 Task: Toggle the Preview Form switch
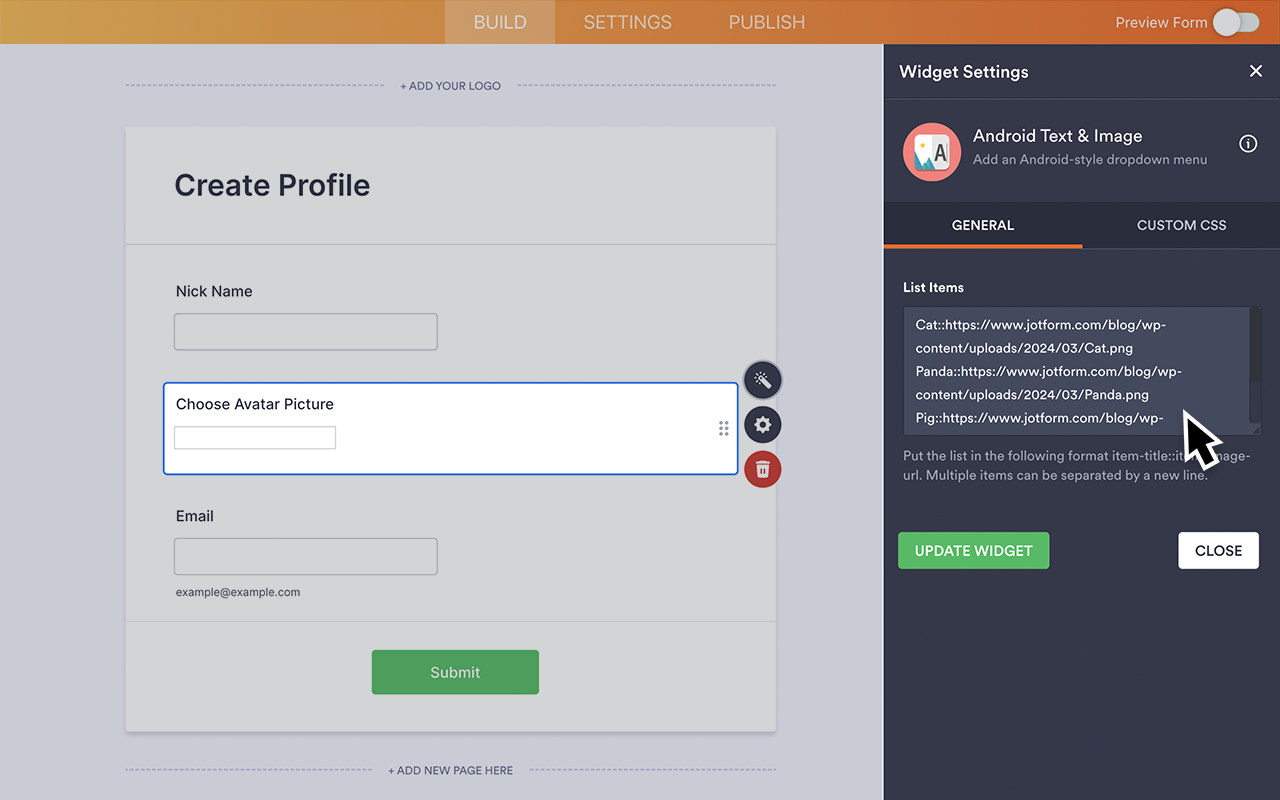tap(1235, 22)
